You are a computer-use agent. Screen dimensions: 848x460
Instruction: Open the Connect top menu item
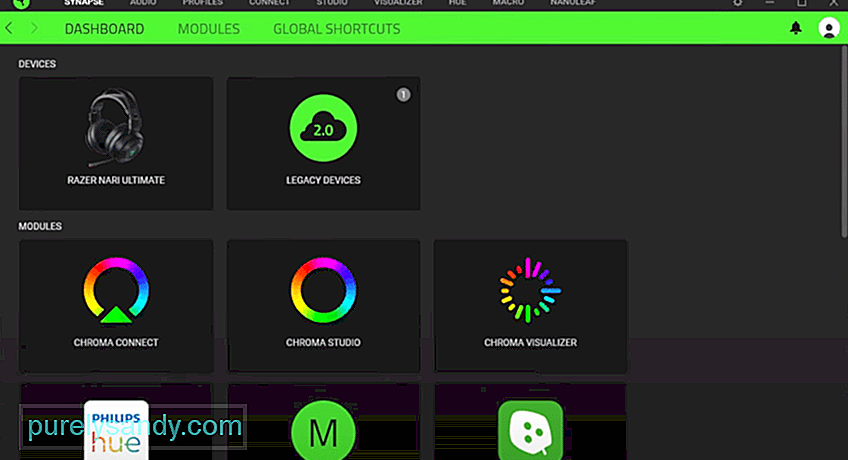coord(269,3)
